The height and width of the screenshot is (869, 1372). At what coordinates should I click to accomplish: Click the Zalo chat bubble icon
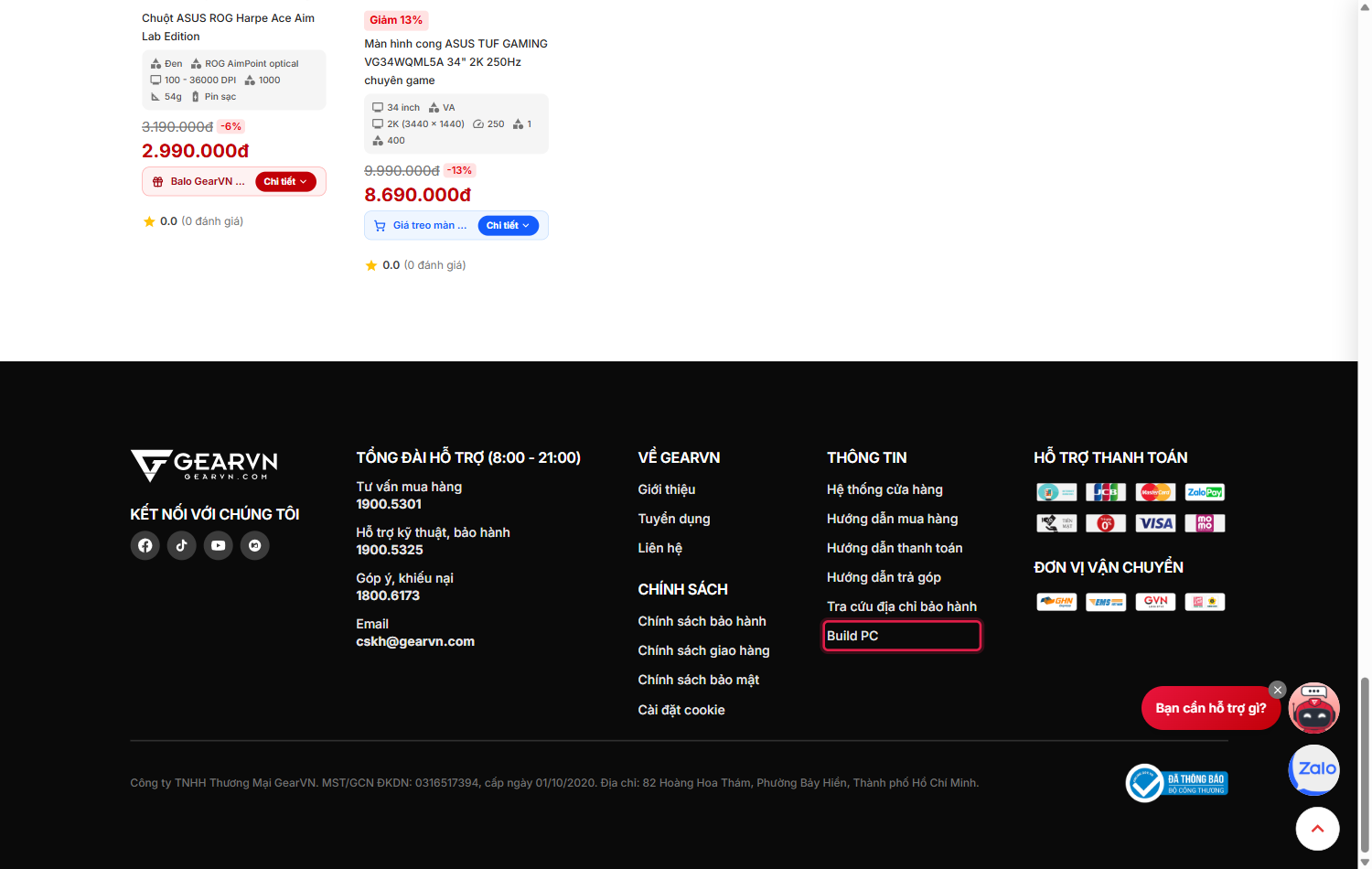1314,770
